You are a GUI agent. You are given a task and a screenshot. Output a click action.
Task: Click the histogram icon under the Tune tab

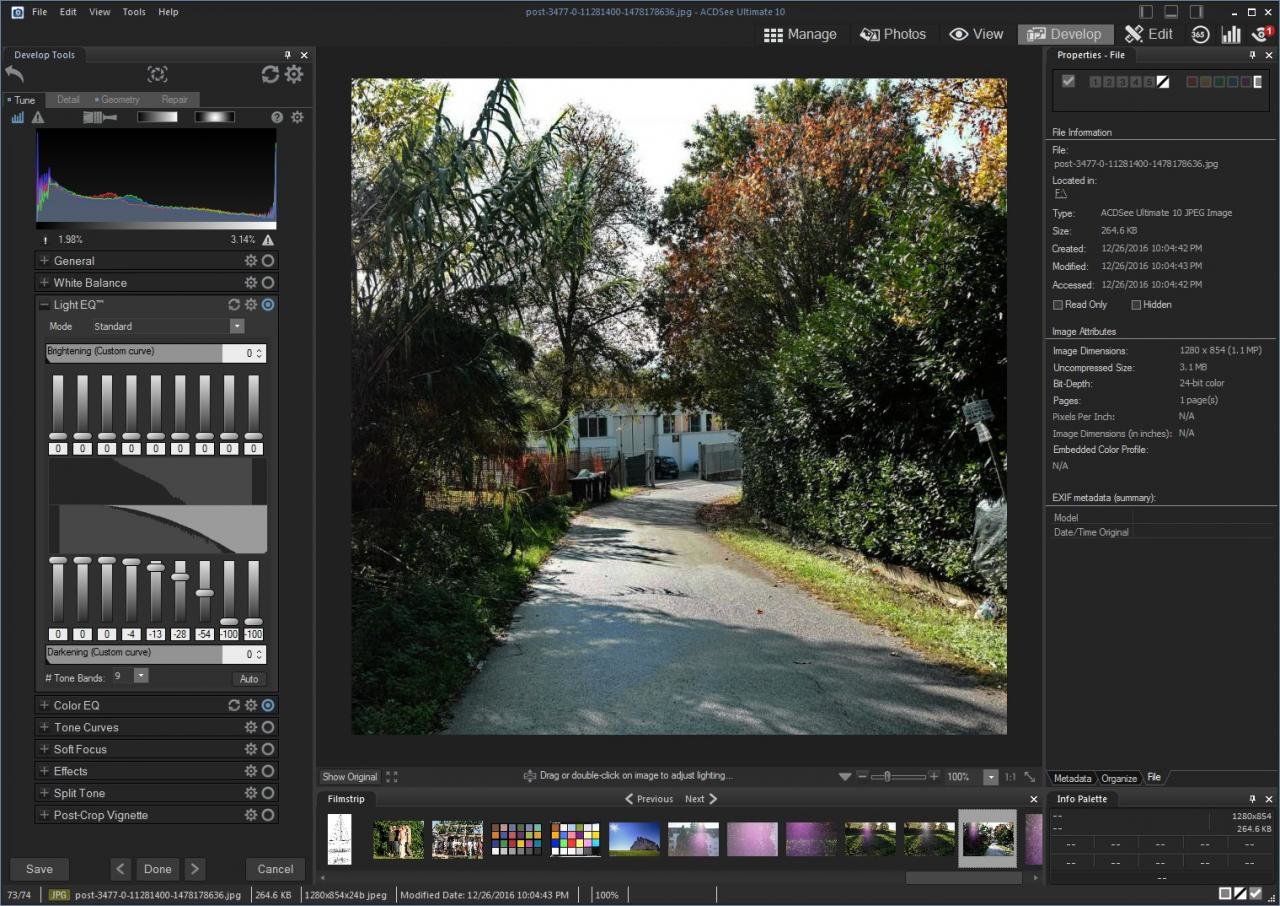pyautogui.click(x=18, y=117)
